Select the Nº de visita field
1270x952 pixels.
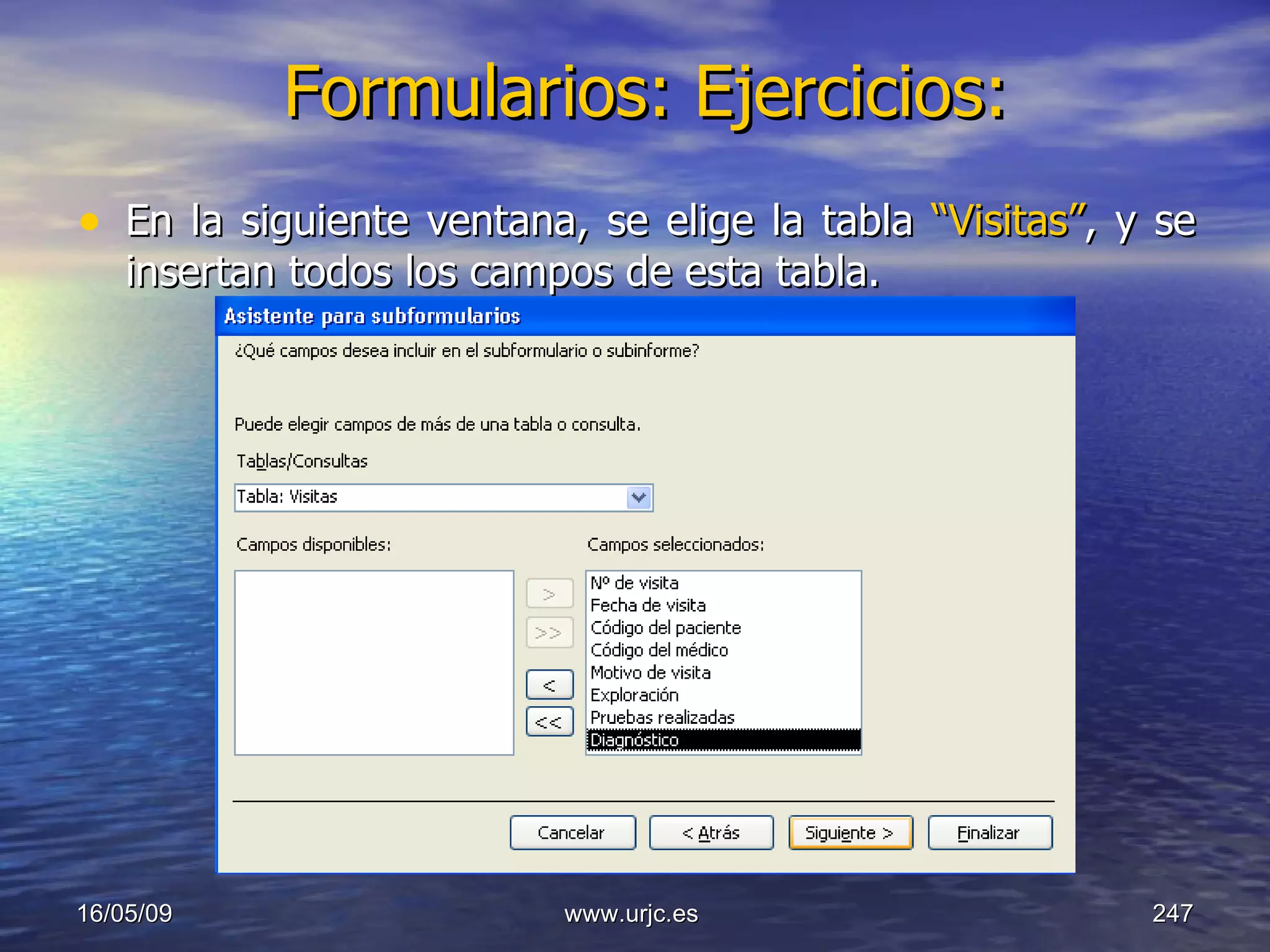pos(634,583)
